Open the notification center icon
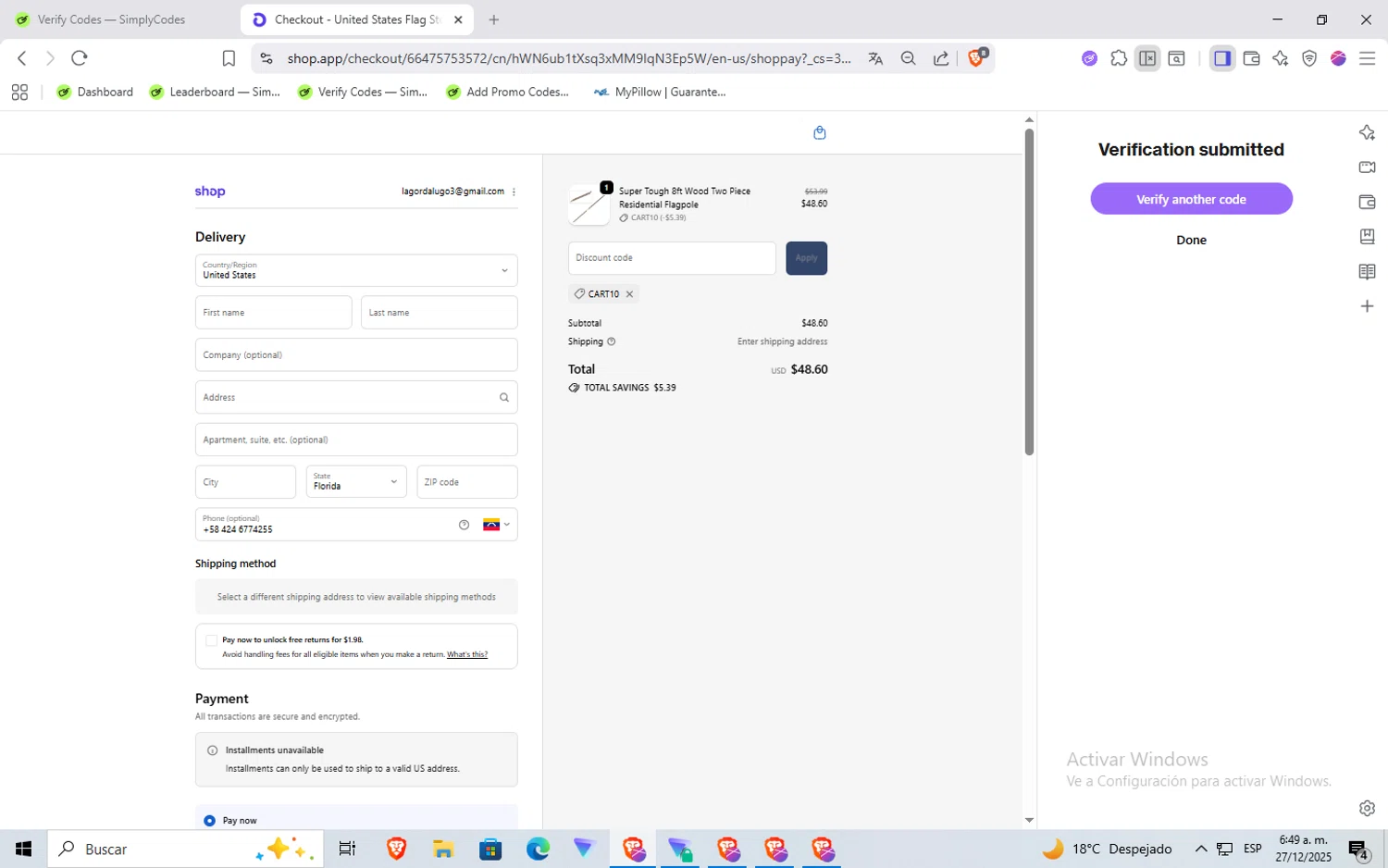This screenshot has height=868, width=1388. pyautogui.click(x=1358, y=849)
